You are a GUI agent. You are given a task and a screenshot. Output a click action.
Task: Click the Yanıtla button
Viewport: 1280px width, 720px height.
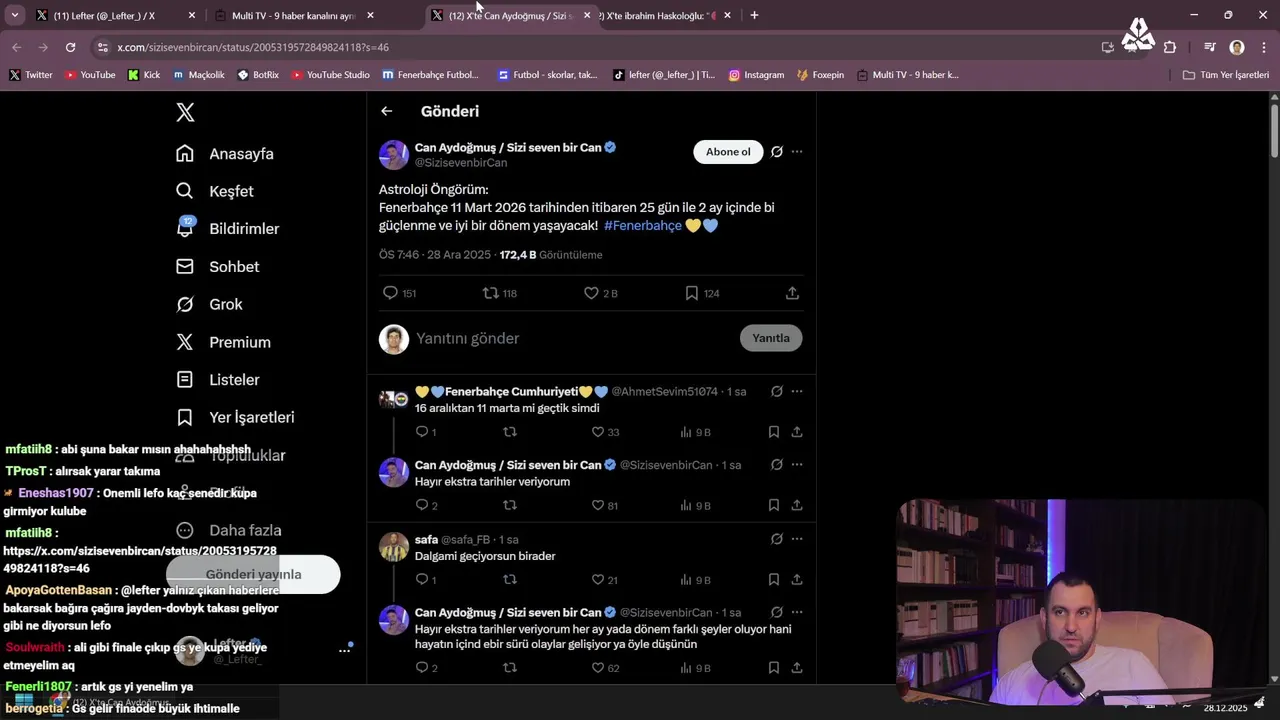pos(771,338)
